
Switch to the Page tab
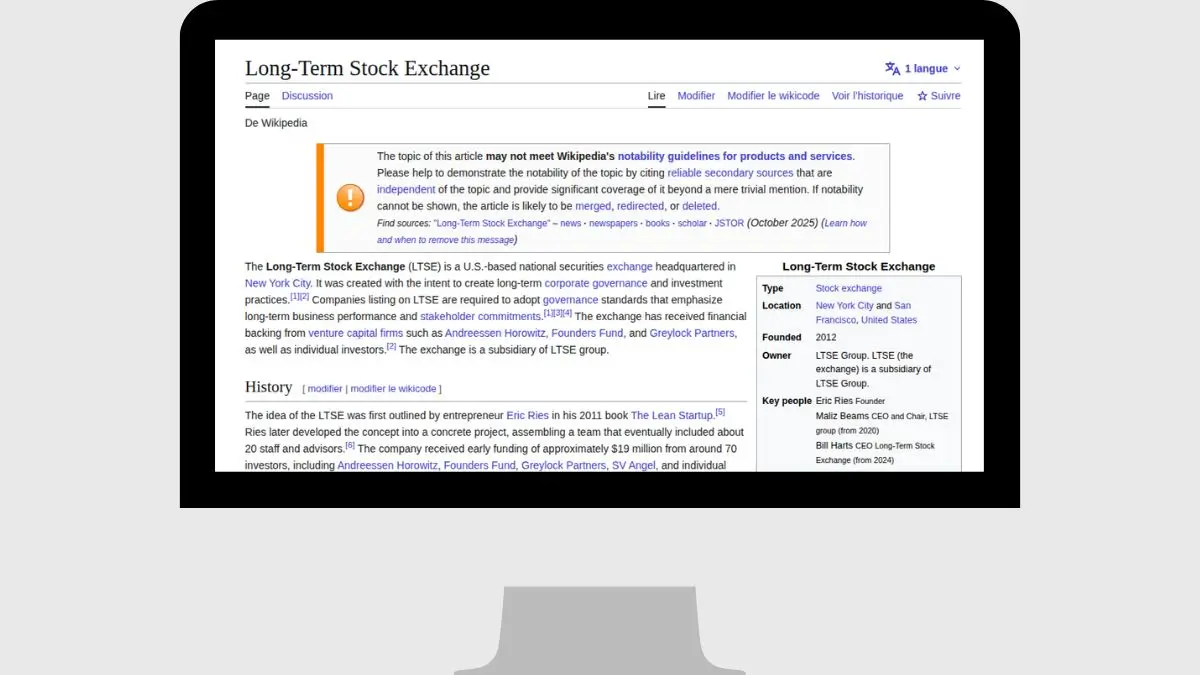tap(257, 96)
